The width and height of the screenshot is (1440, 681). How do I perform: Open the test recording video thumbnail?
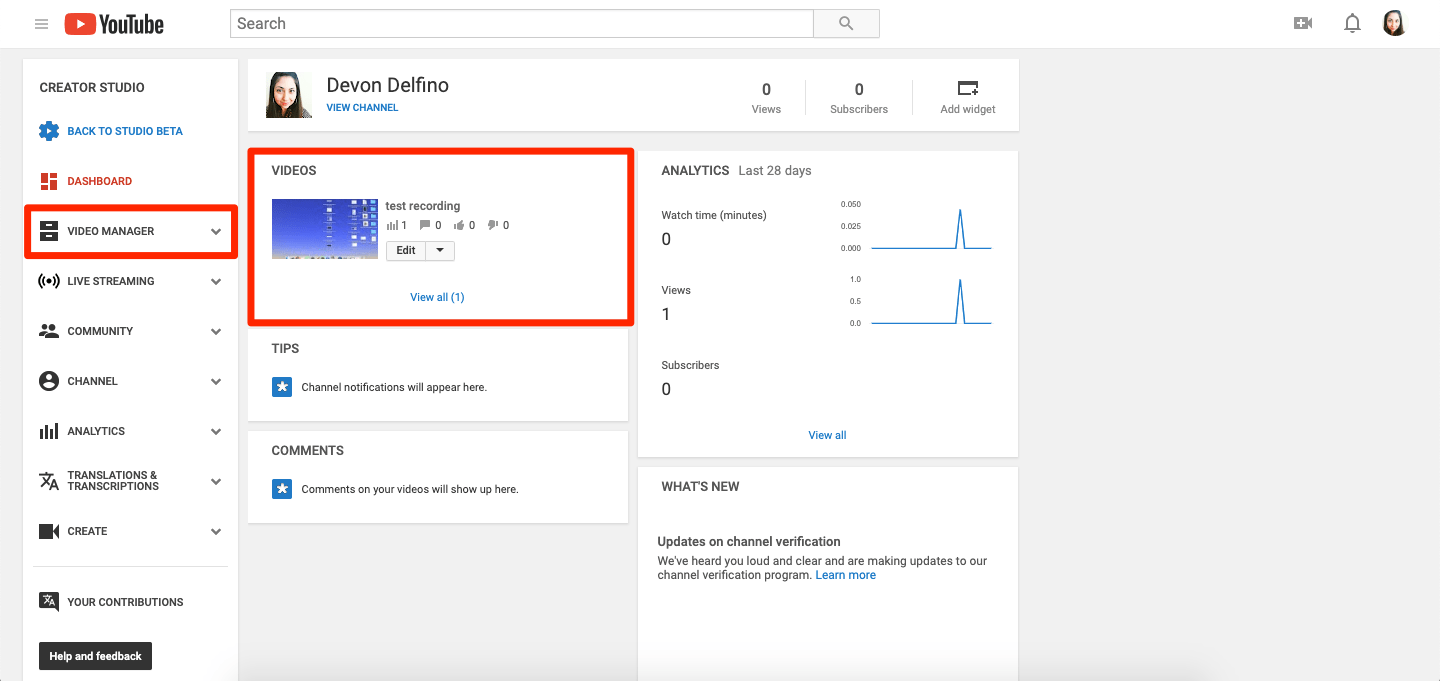(x=325, y=229)
